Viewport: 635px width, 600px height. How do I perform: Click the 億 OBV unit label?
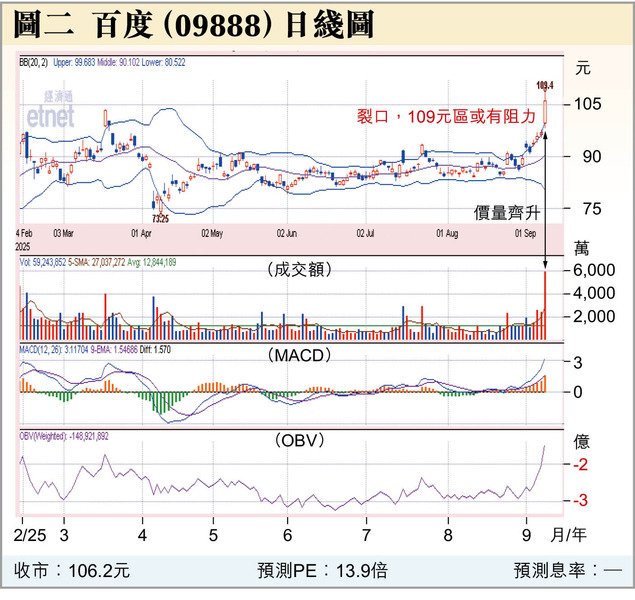(x=582, y=442)
